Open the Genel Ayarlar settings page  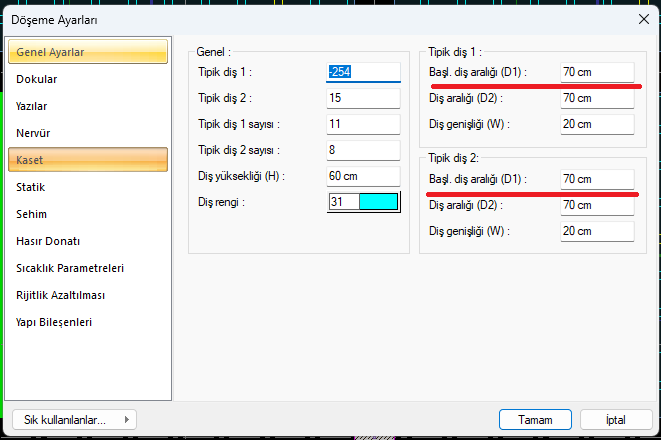85,52
